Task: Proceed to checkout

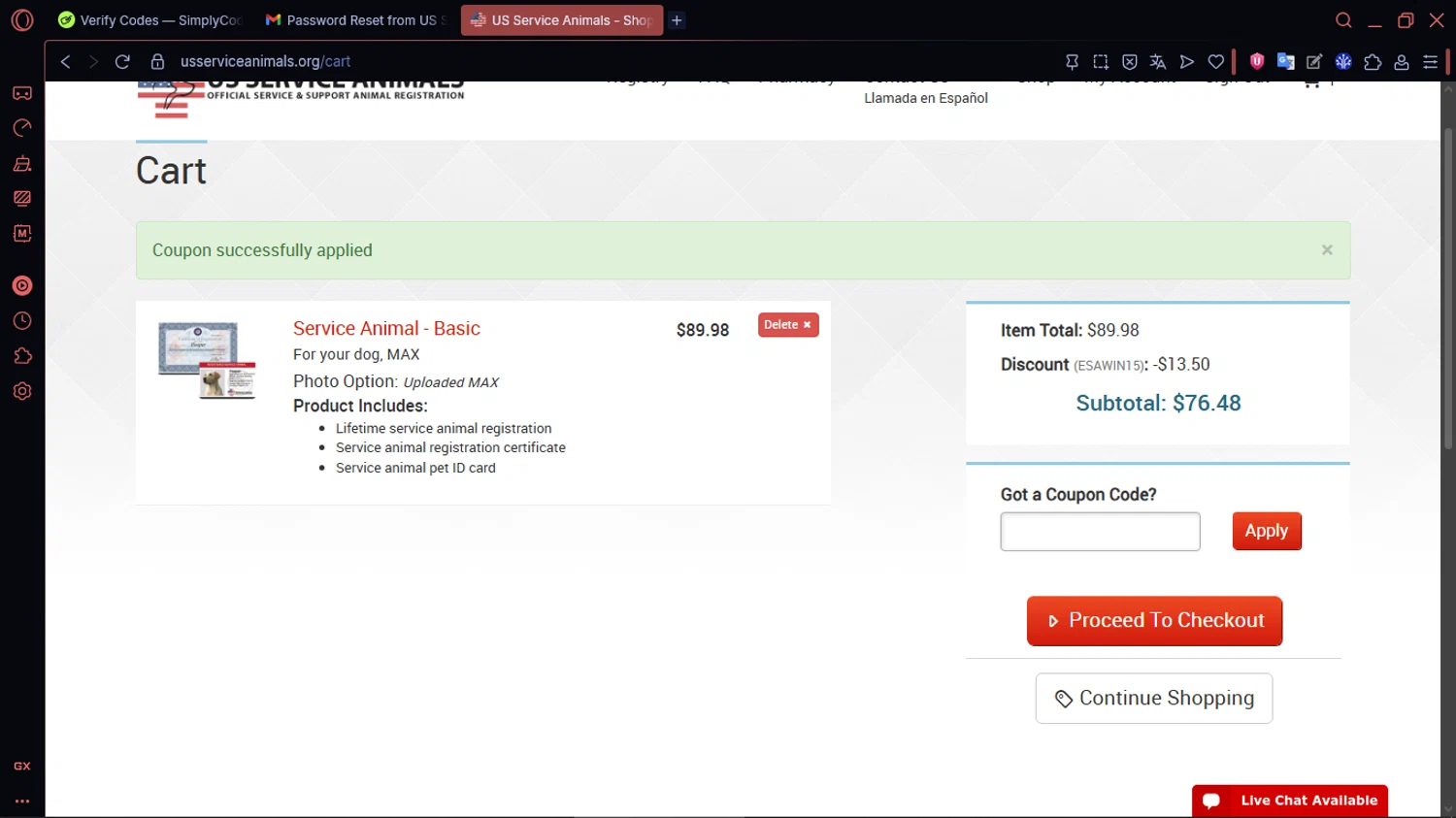Action: coord(1154,621)
